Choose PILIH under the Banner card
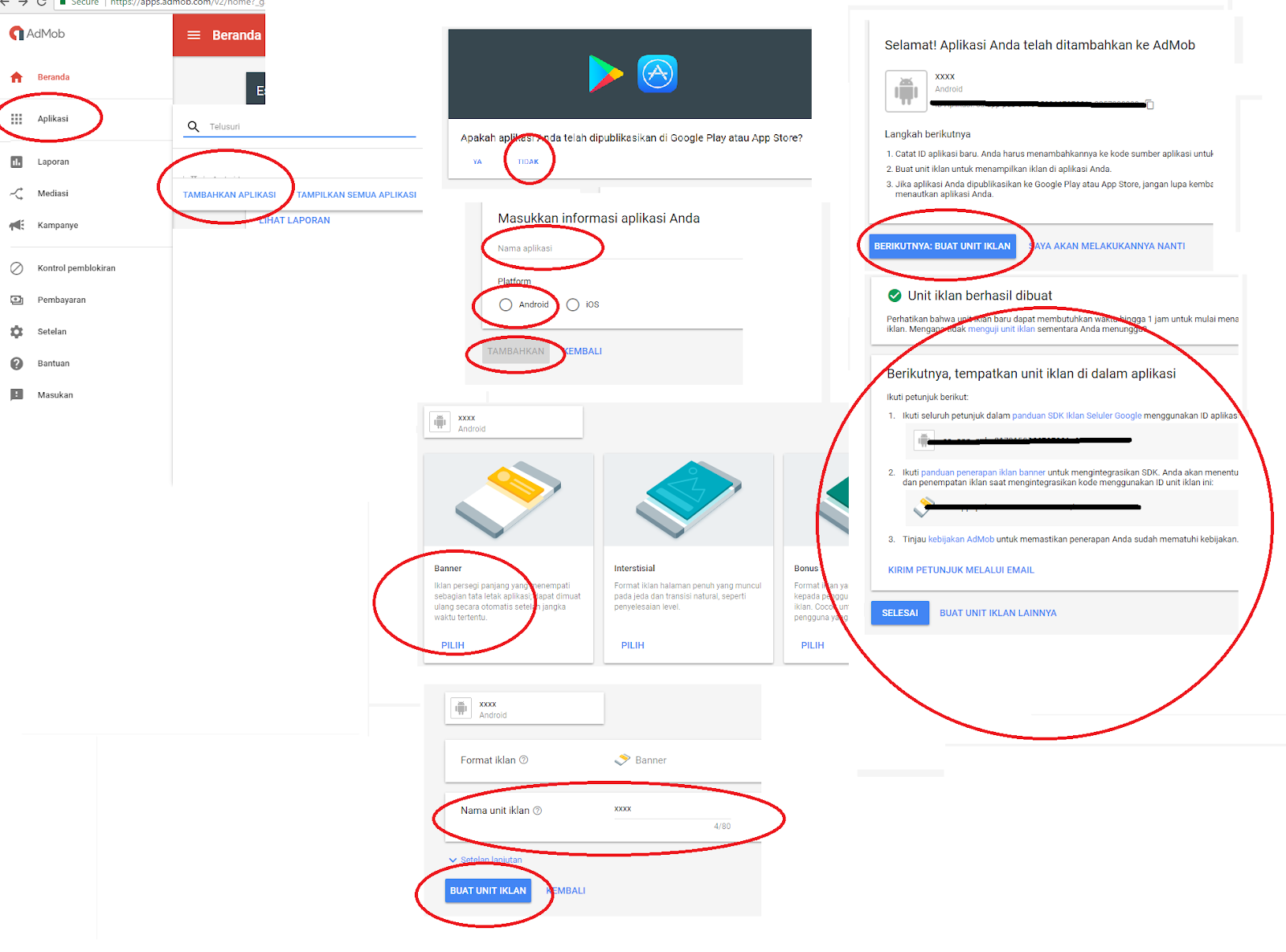The image size is (1286, 952). tap(453, 645)
